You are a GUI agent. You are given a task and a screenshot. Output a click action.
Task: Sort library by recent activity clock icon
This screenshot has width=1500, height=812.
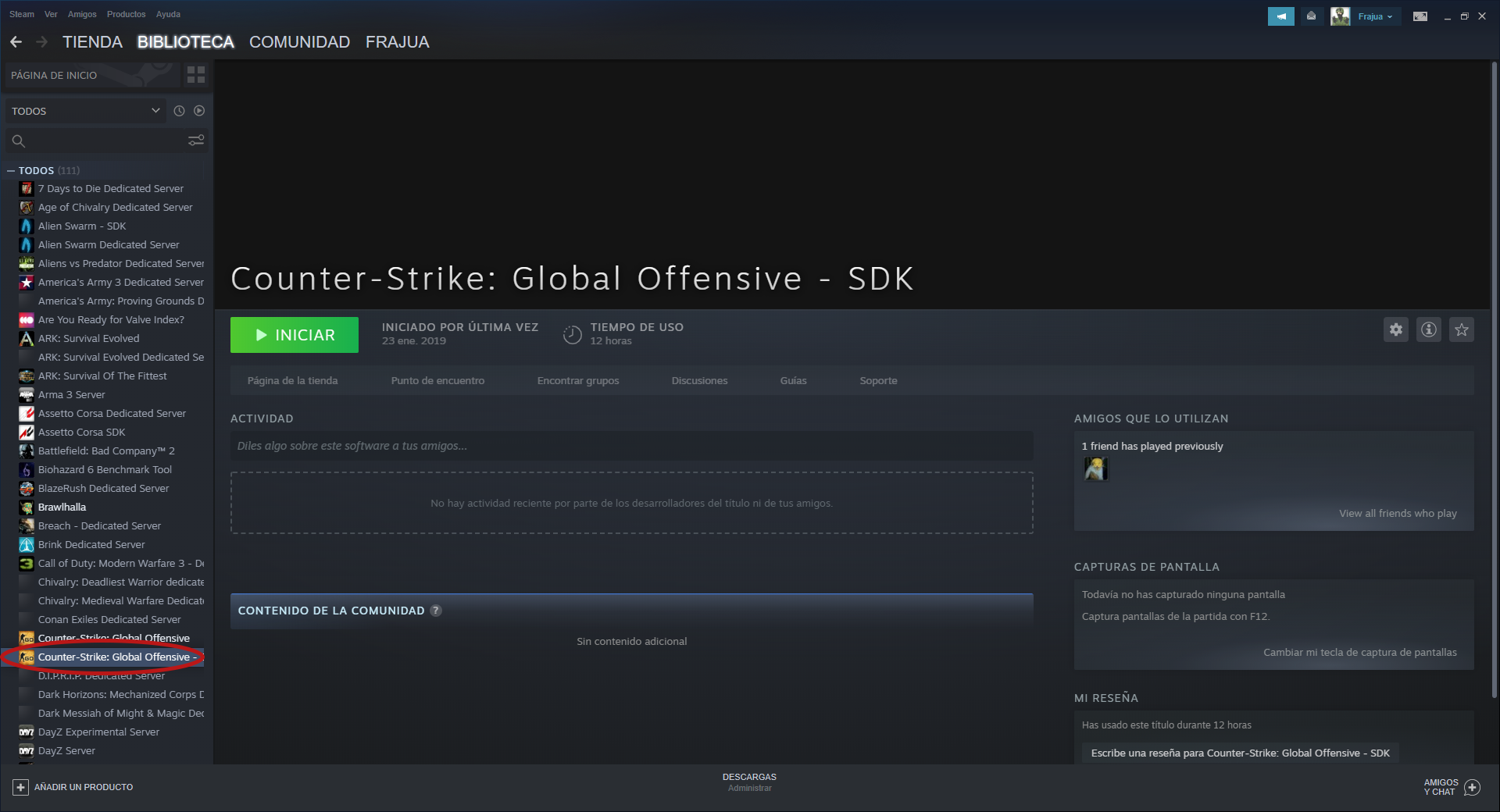click(x=179, y=111)
